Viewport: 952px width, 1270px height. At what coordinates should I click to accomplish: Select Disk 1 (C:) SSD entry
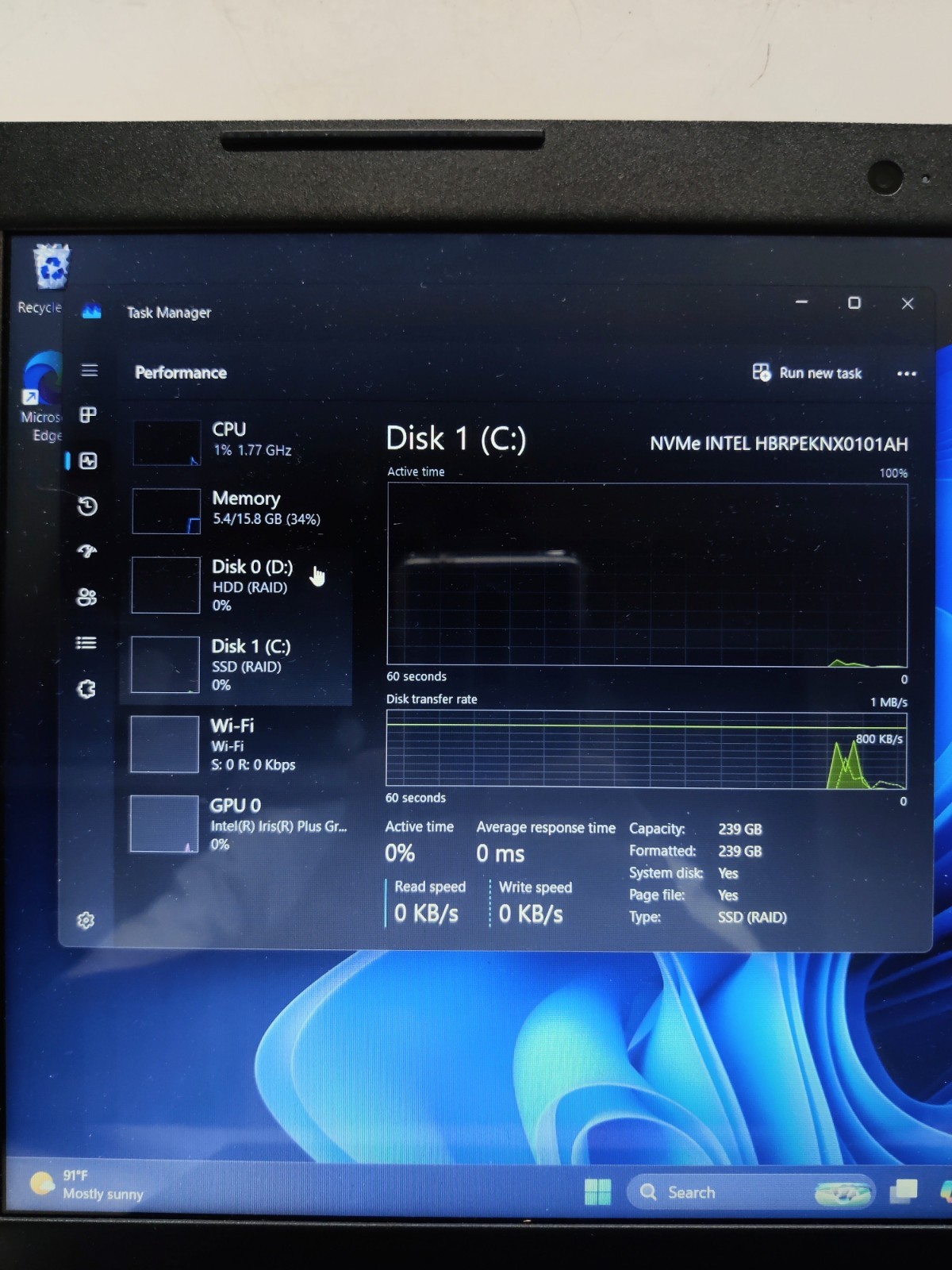coord(236,665)
